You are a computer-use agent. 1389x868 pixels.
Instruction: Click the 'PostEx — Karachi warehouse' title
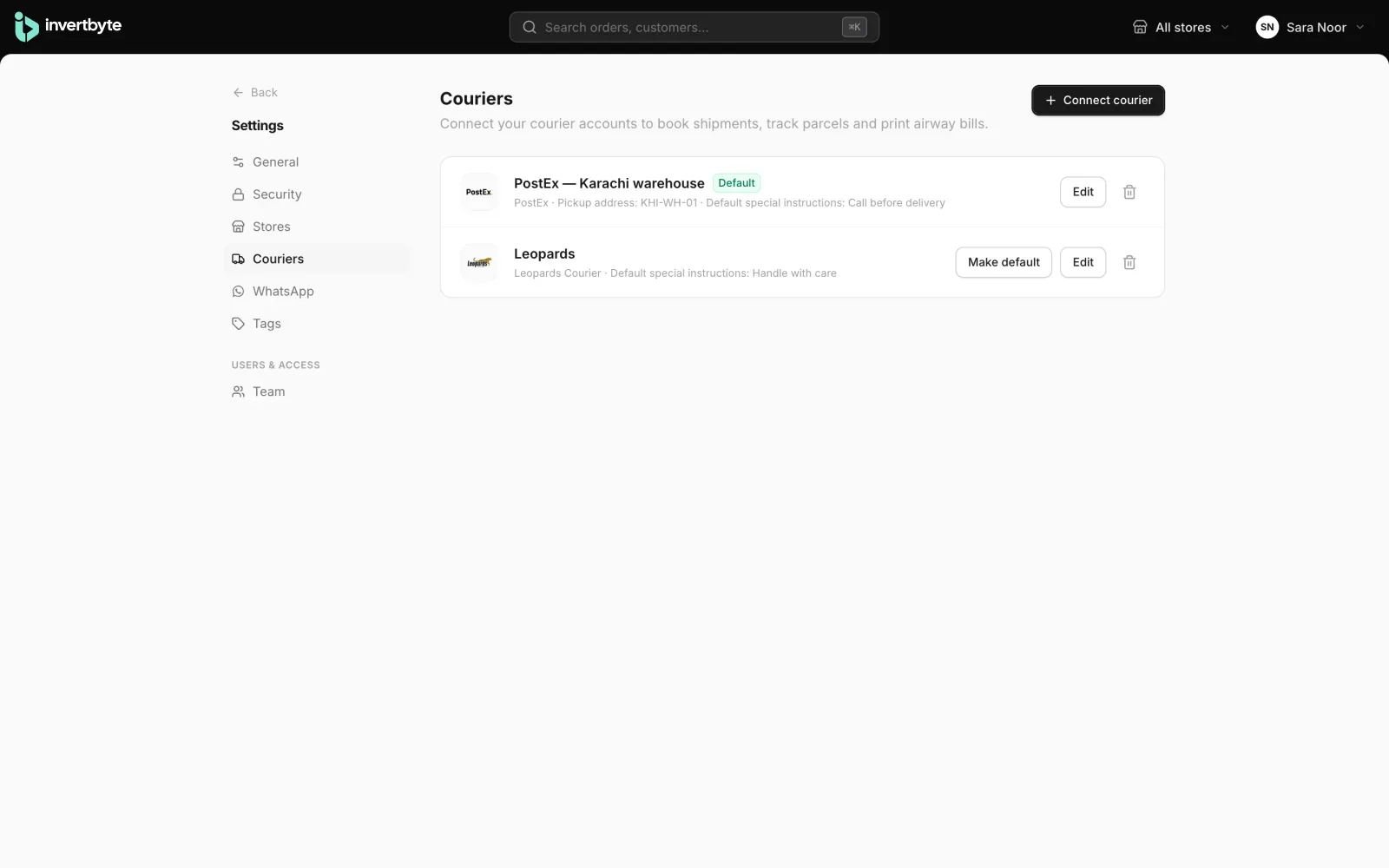coord(609,183)
